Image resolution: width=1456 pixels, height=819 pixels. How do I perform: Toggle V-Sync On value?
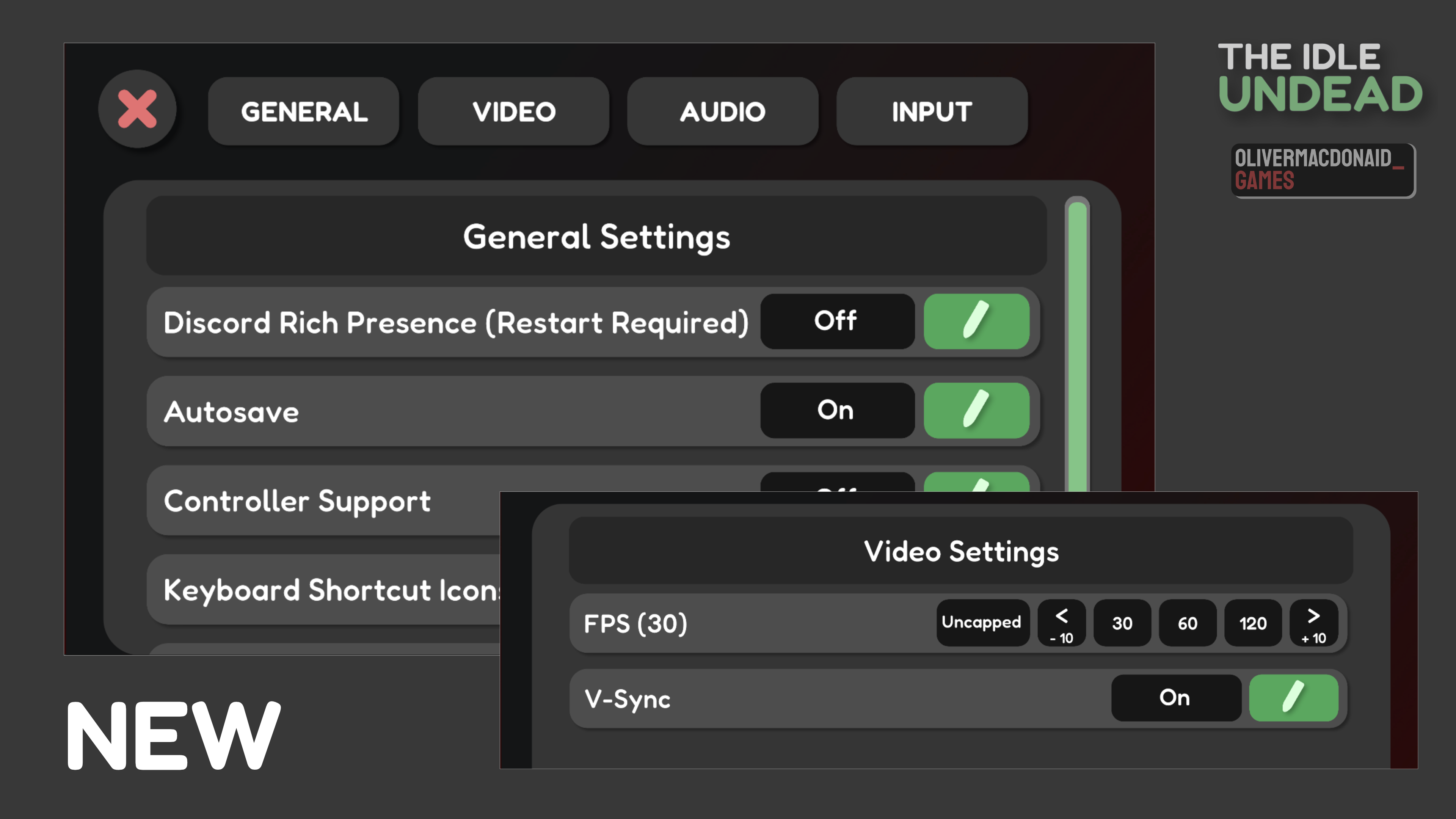1176,698
